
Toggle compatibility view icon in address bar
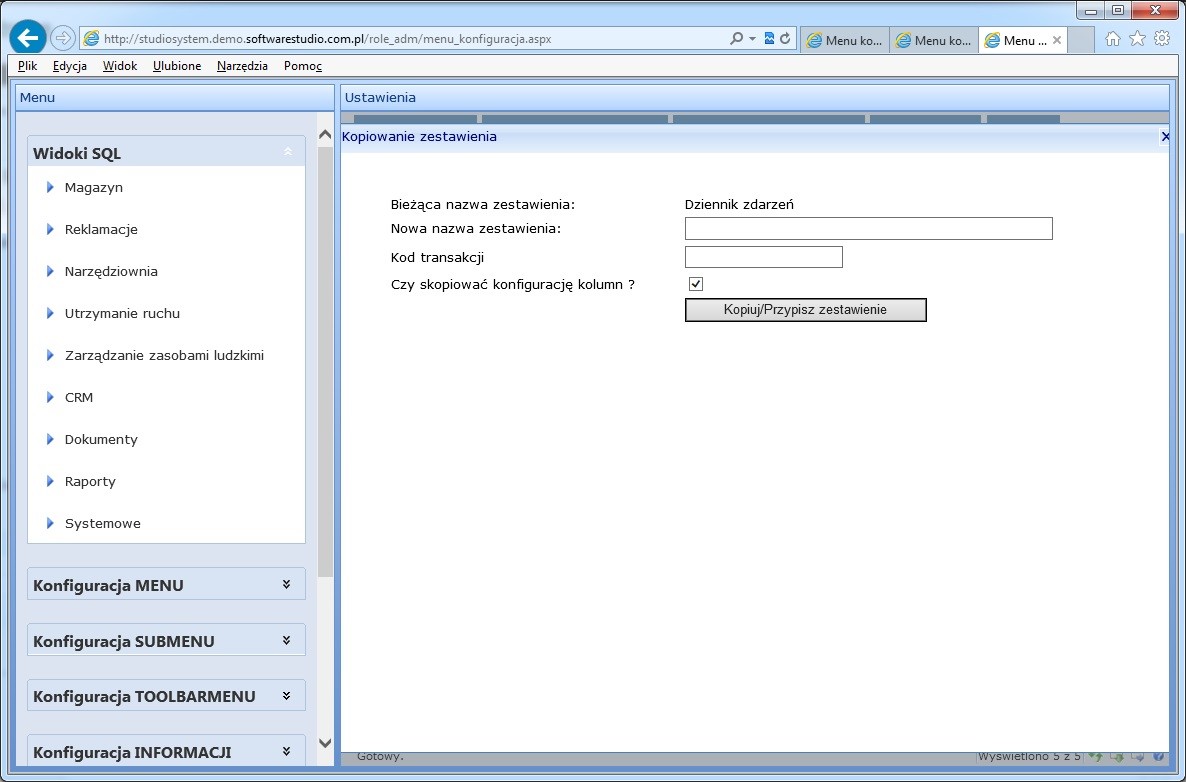click(769, 39)
